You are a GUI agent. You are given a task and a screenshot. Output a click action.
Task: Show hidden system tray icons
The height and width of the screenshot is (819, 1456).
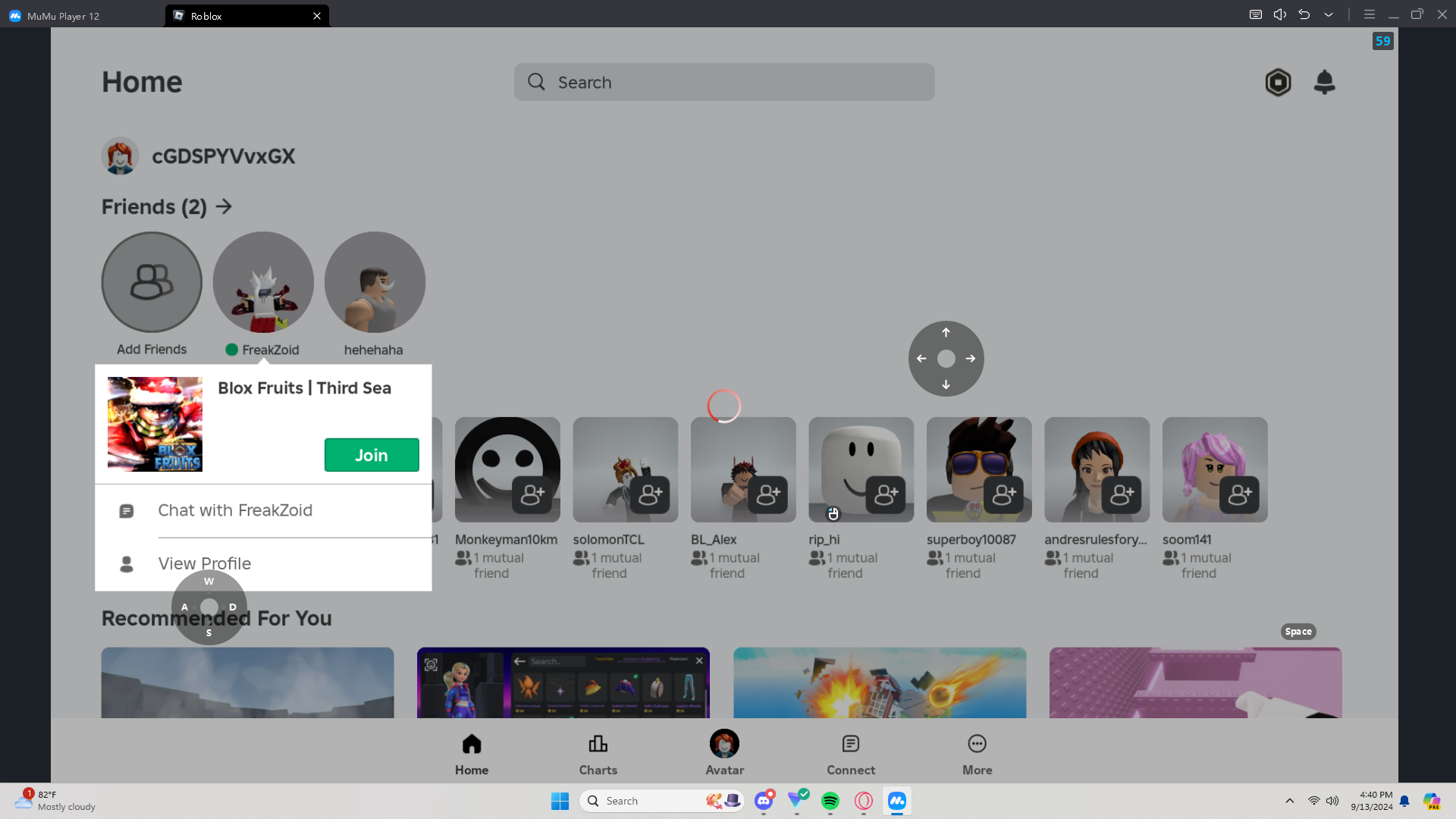click(1289, 801)
